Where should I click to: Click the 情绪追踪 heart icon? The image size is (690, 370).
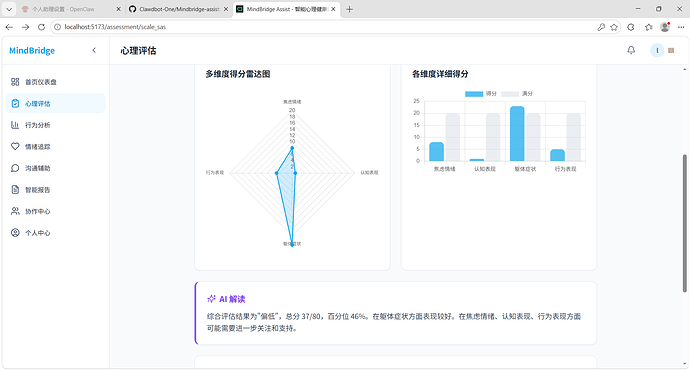tap(15, 147)
